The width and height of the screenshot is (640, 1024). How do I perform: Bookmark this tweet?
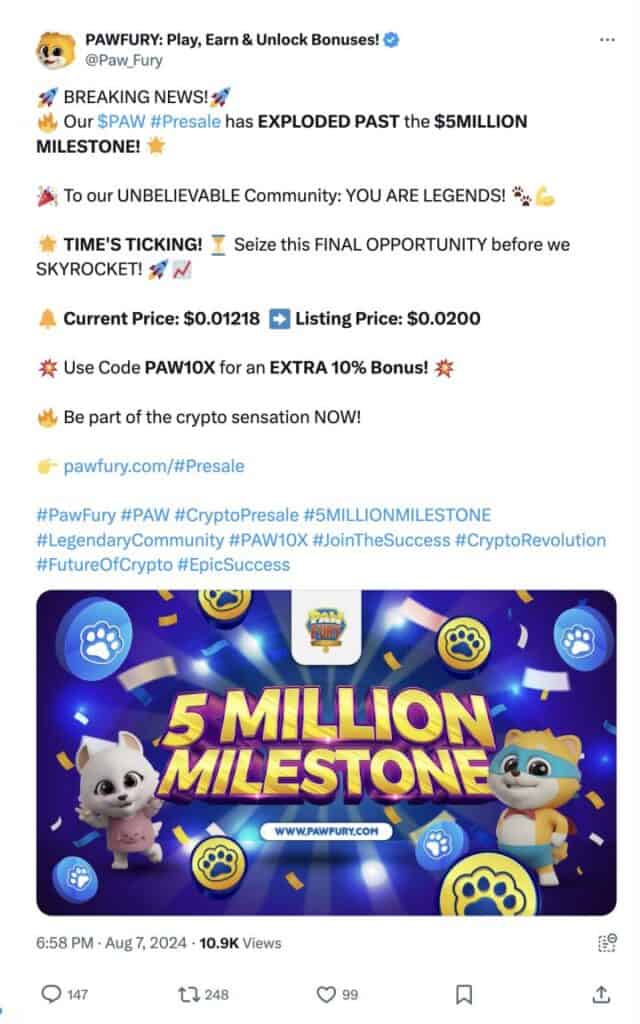click(x=464, y=994)
